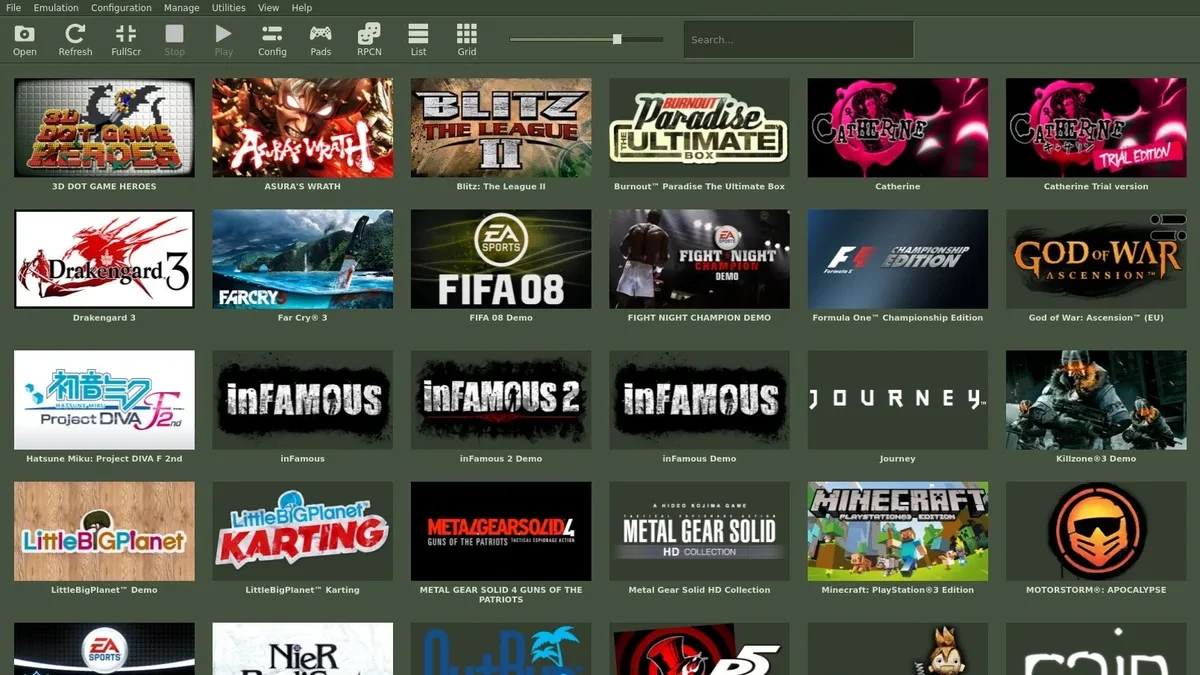Click the 'Catherine Trial version' label
This screenshot has width=1200, height=675.
click(x=1096, y=187)
